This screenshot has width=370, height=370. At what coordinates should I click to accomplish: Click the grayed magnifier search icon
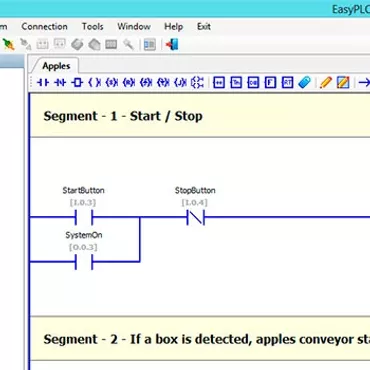[x=128, y=44]
